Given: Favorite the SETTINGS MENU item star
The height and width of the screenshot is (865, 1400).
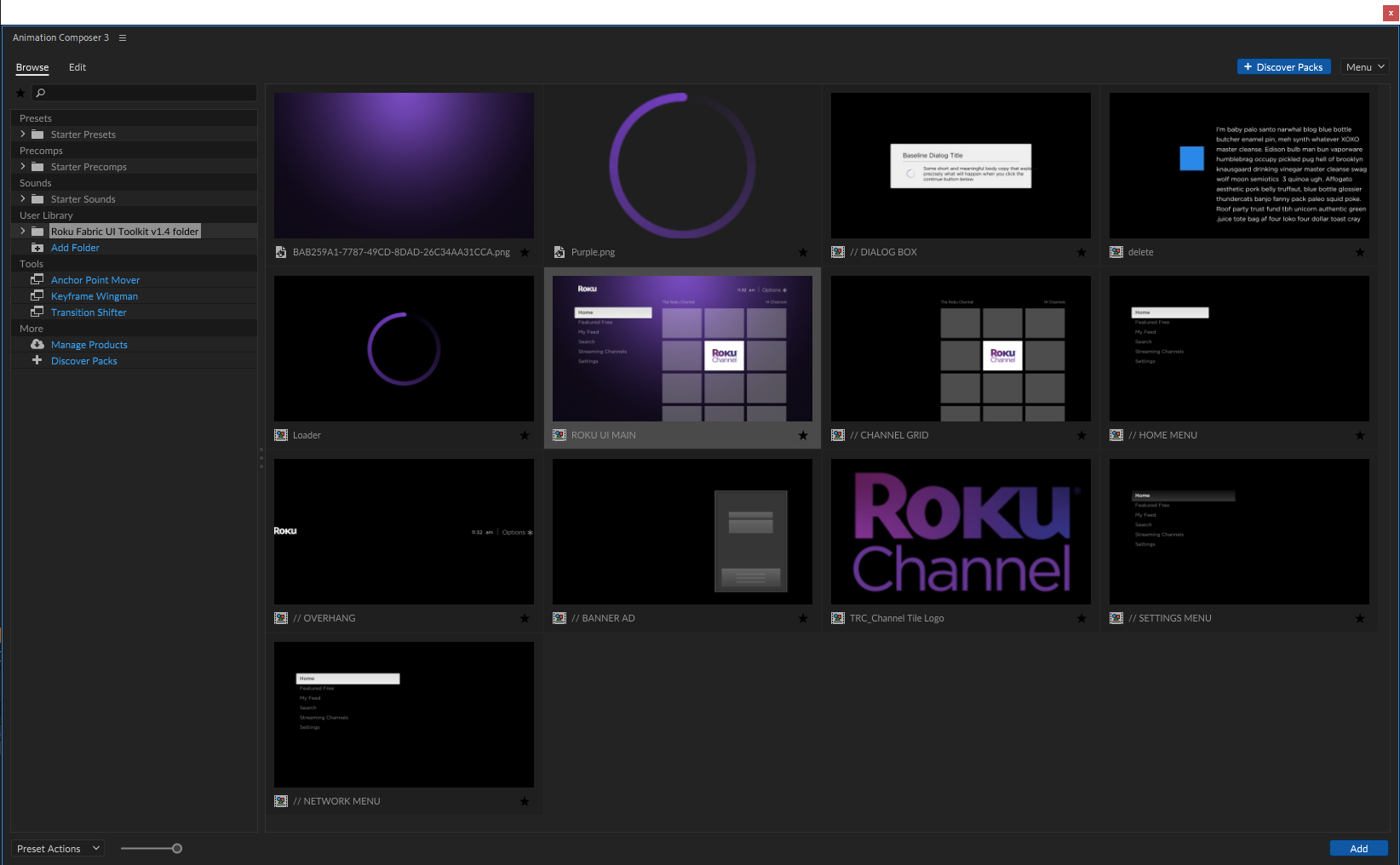Looking at the screenshot, I should 1360,618.
